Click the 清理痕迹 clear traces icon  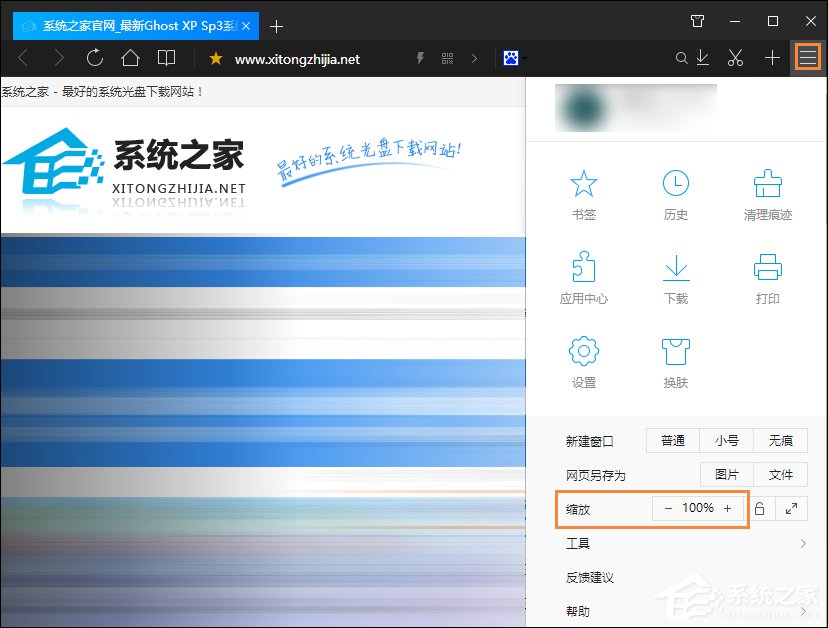tap(767, 194)
